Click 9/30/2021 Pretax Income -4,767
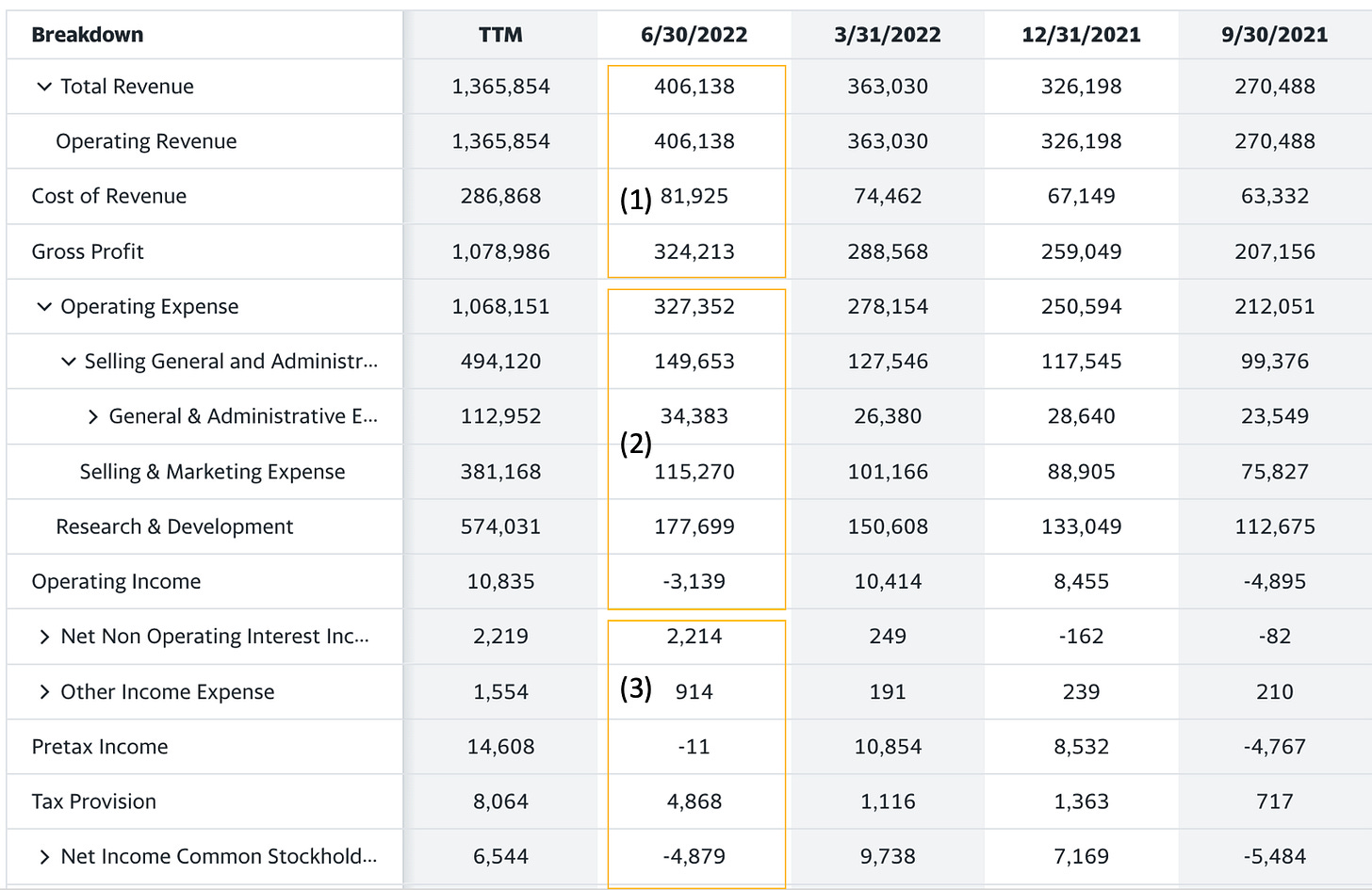This screenshot has height=890, width=1372. click(x=1275, y=747)
